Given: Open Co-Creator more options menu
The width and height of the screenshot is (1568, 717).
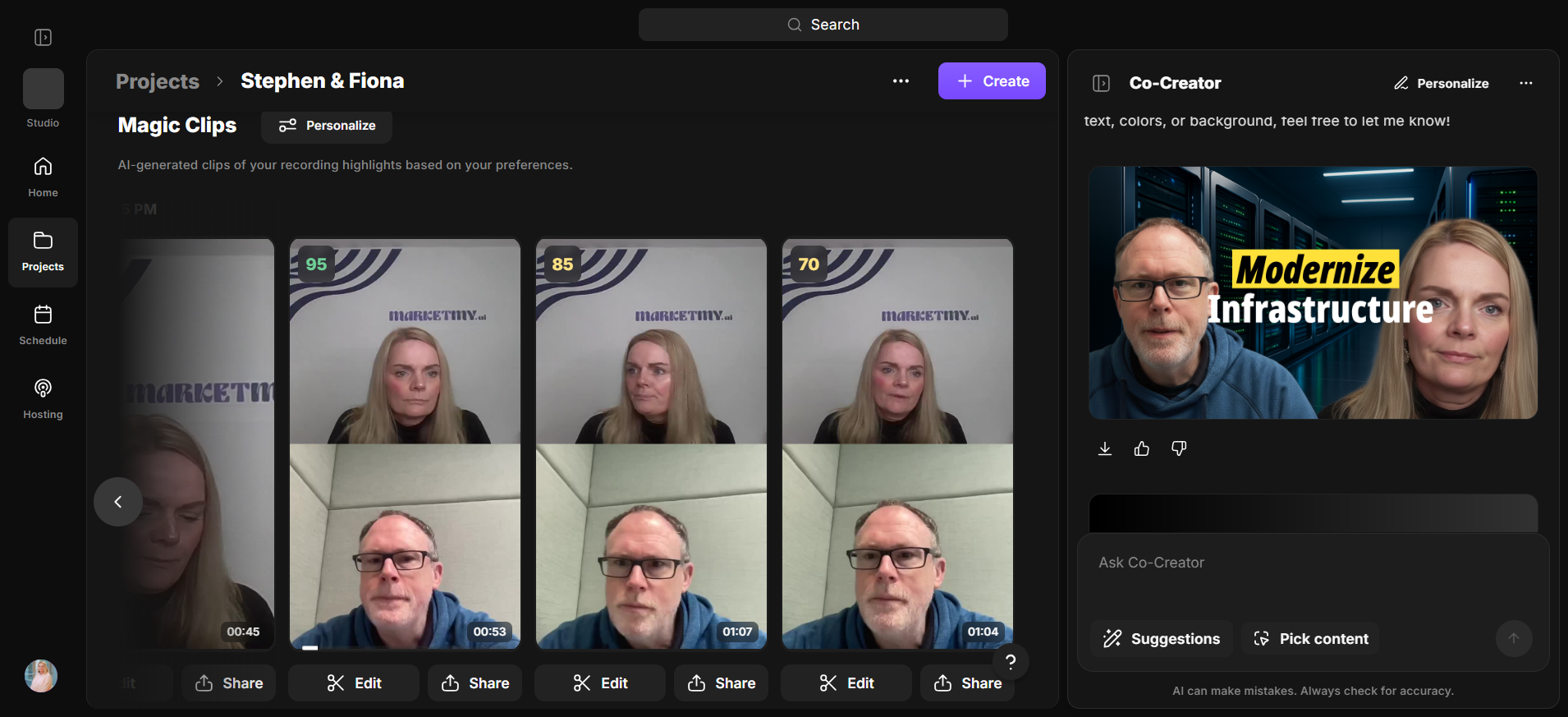Looking at the screenshot, I should tap(1526, 83).
